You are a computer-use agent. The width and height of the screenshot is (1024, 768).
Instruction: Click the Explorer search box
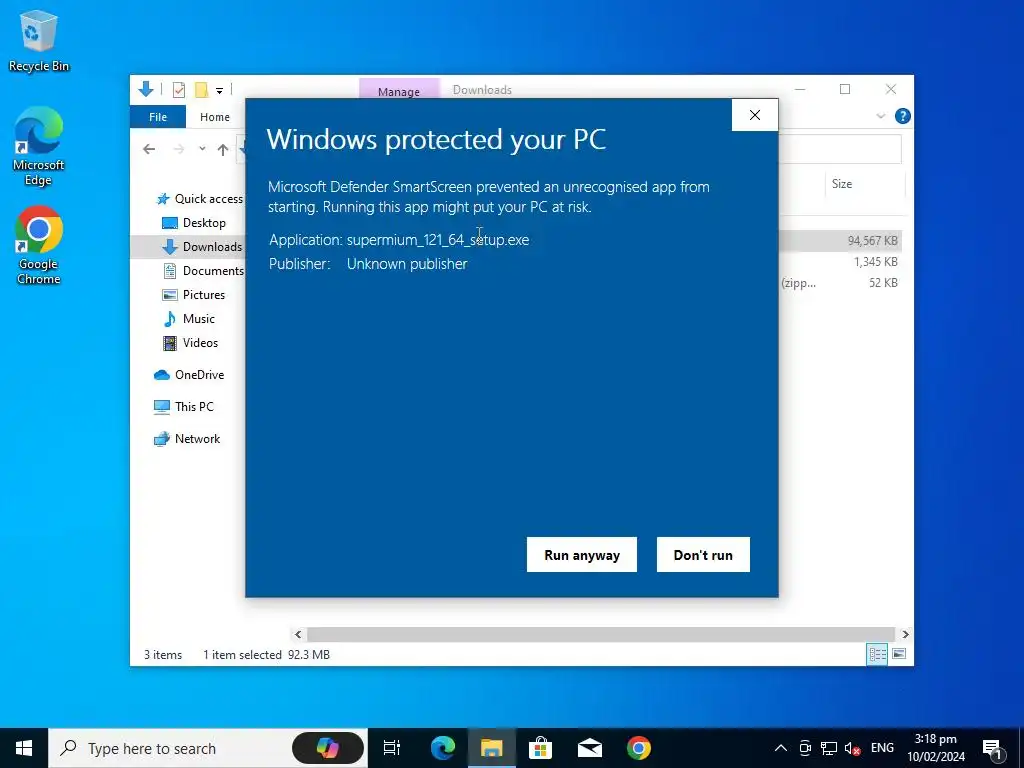point(840,150)
